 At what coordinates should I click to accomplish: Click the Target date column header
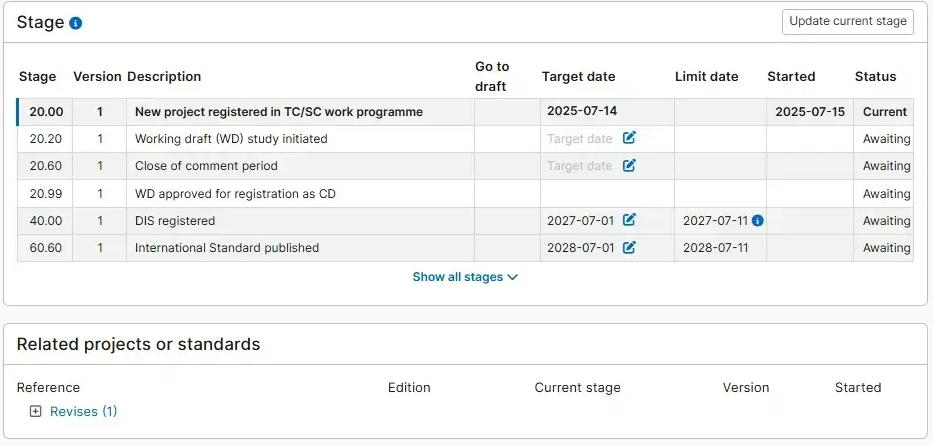pyautogui.click(x=578, y=77)
